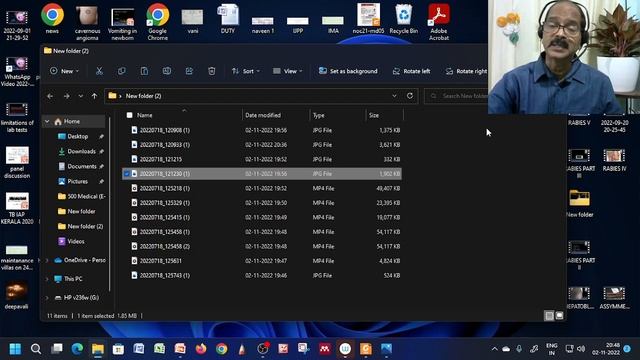The image size is (640, 360).
Task: Launch Microsoft Edge from taskbar
Action: click(x=77, y=349)
